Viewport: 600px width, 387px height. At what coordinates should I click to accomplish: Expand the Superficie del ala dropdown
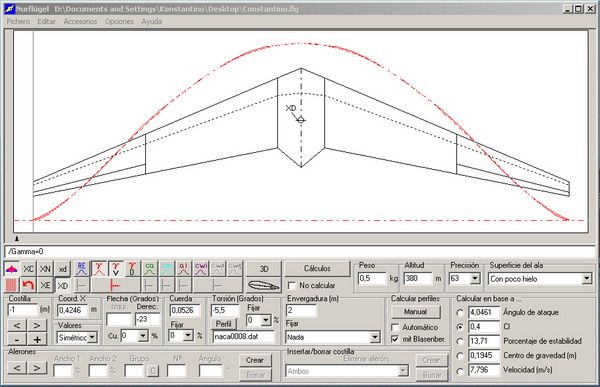click(x=587, y=279)
